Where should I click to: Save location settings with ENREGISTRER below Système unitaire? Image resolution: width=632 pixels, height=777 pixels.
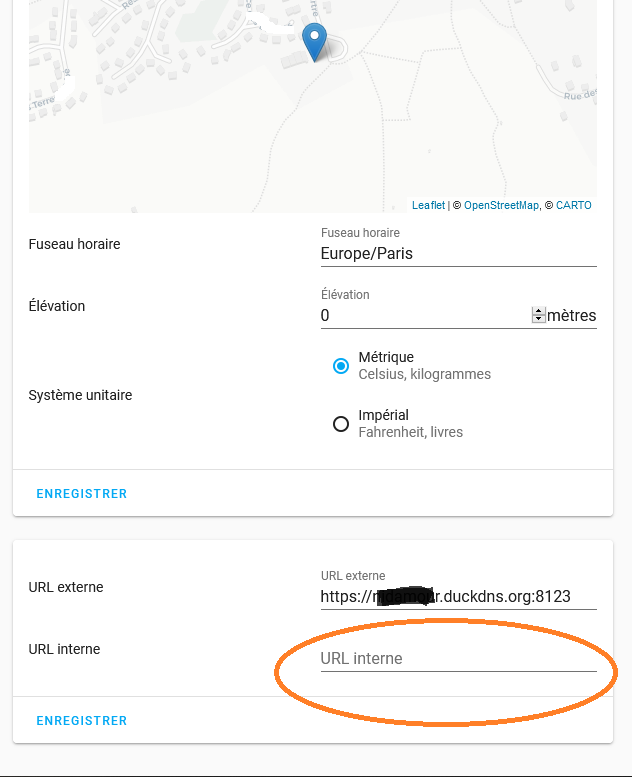click(x=82, y=494)
